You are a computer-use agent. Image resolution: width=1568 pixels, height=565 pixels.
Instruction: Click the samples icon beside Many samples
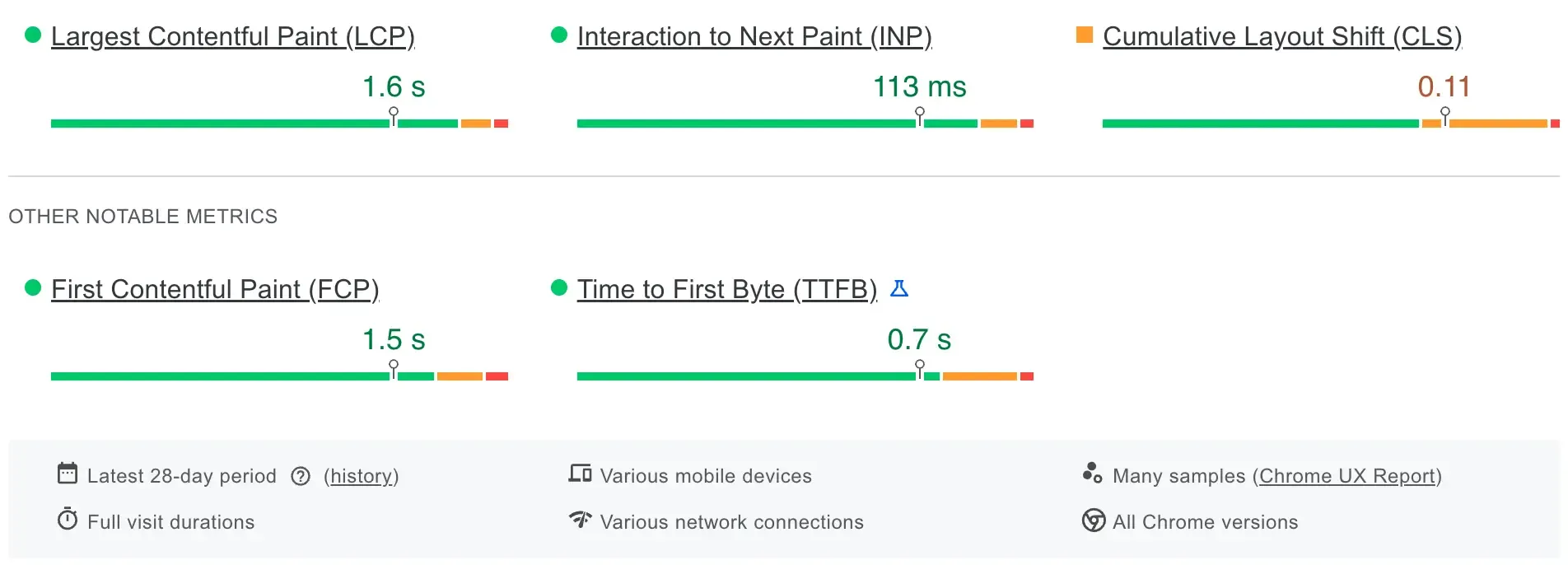[1093, 474]
